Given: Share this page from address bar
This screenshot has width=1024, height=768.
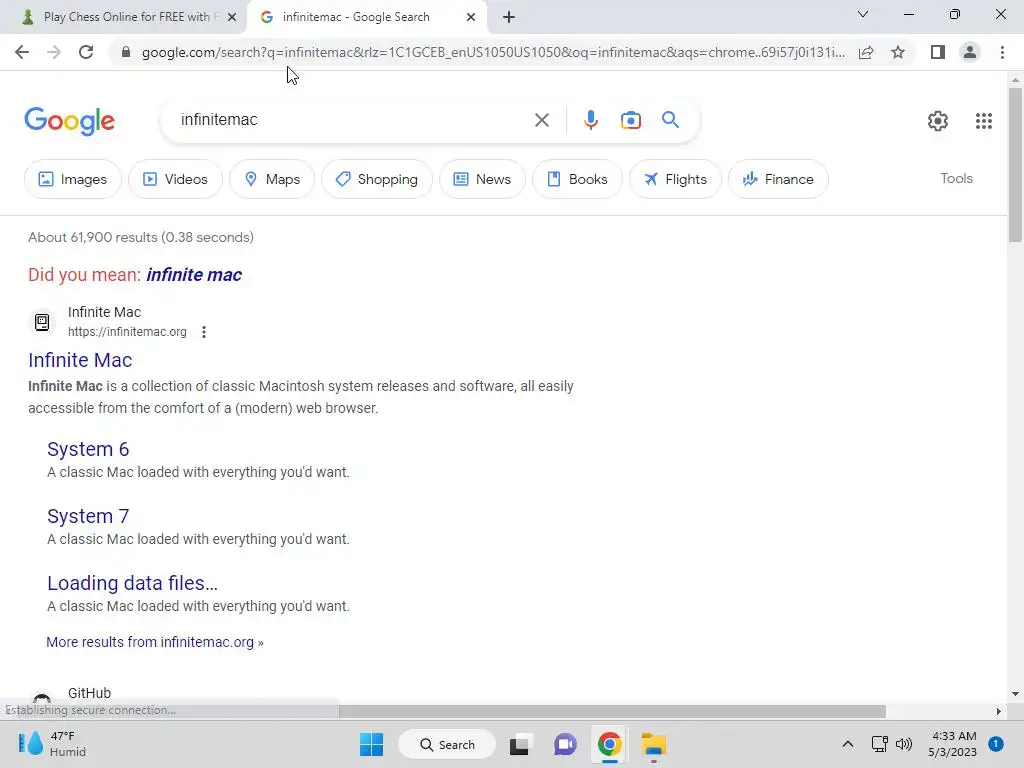Looking at the screenshot, I should coord(866,52).
